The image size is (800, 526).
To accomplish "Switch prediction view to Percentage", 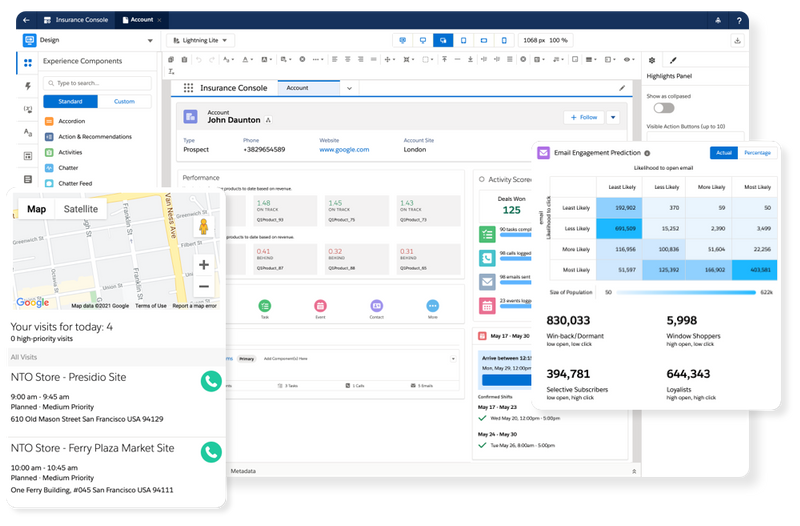I will (757, 153).
